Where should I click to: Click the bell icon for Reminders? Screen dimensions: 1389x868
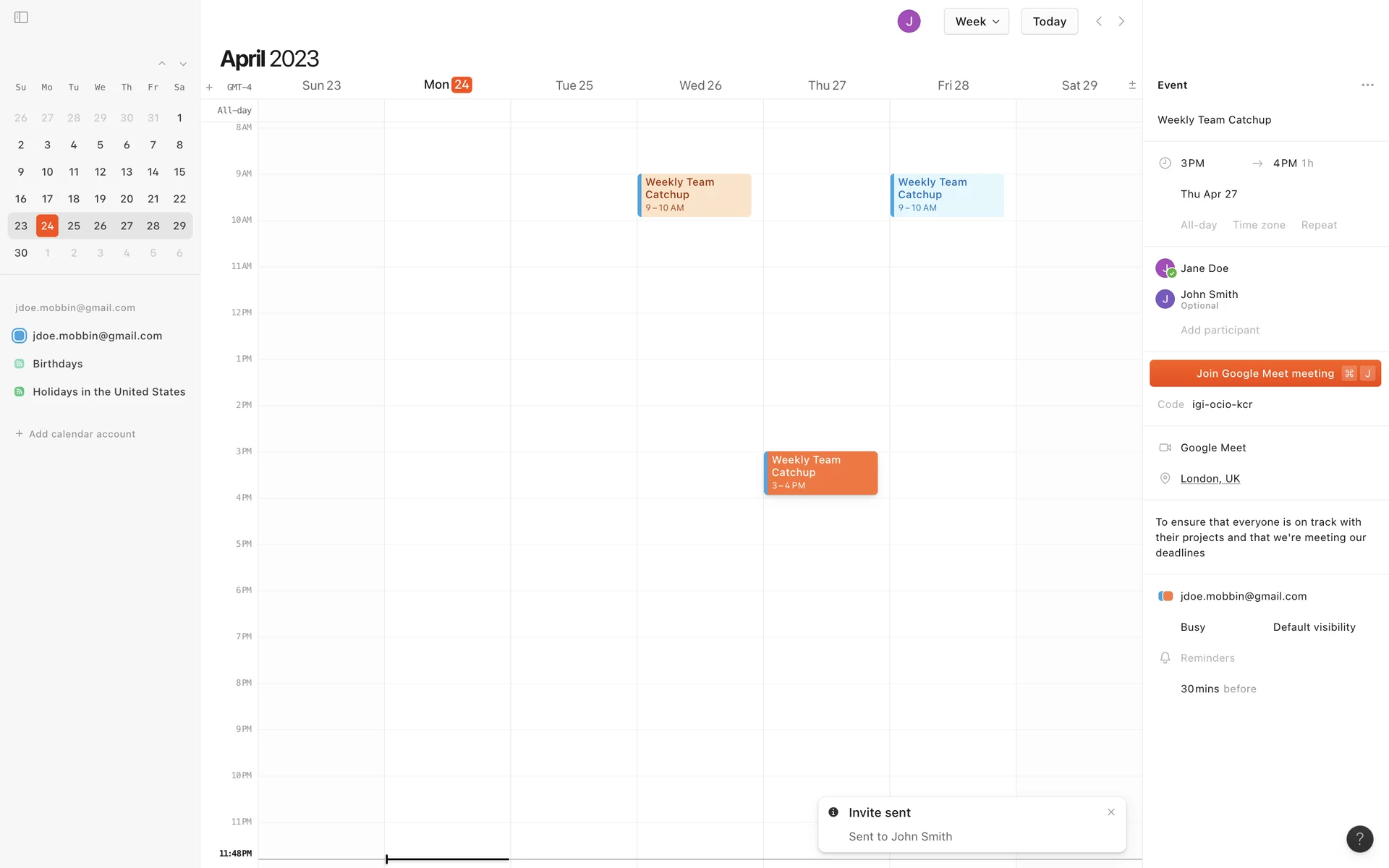click(1165, 658)
